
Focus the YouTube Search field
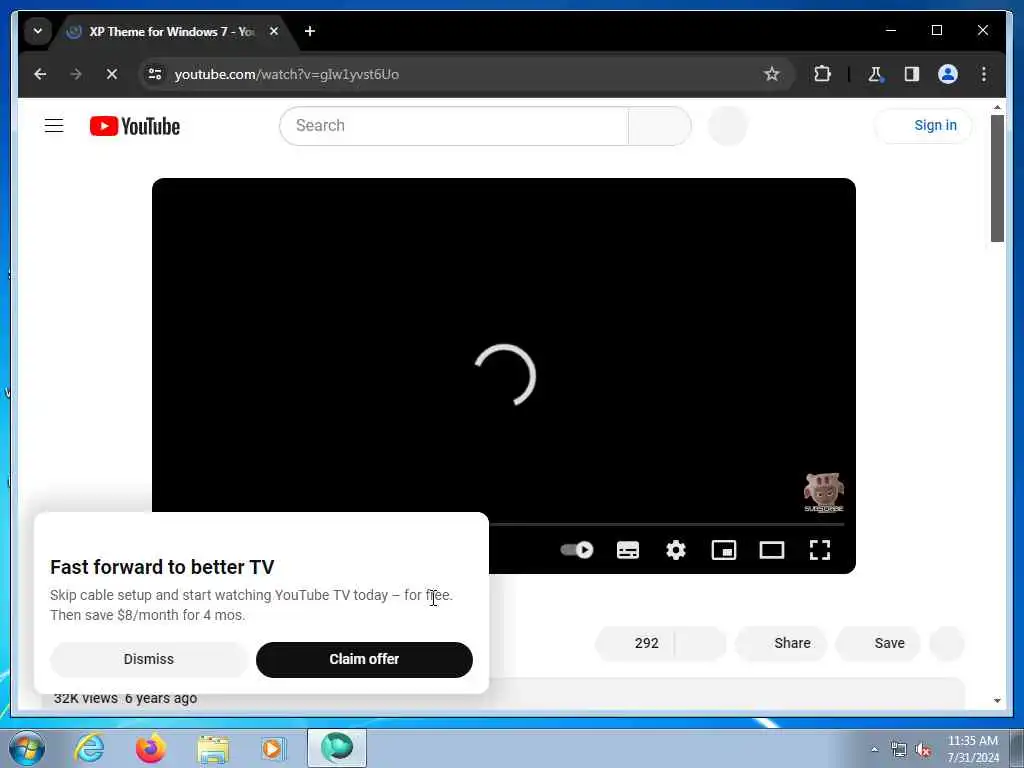[x=454, y=125]
